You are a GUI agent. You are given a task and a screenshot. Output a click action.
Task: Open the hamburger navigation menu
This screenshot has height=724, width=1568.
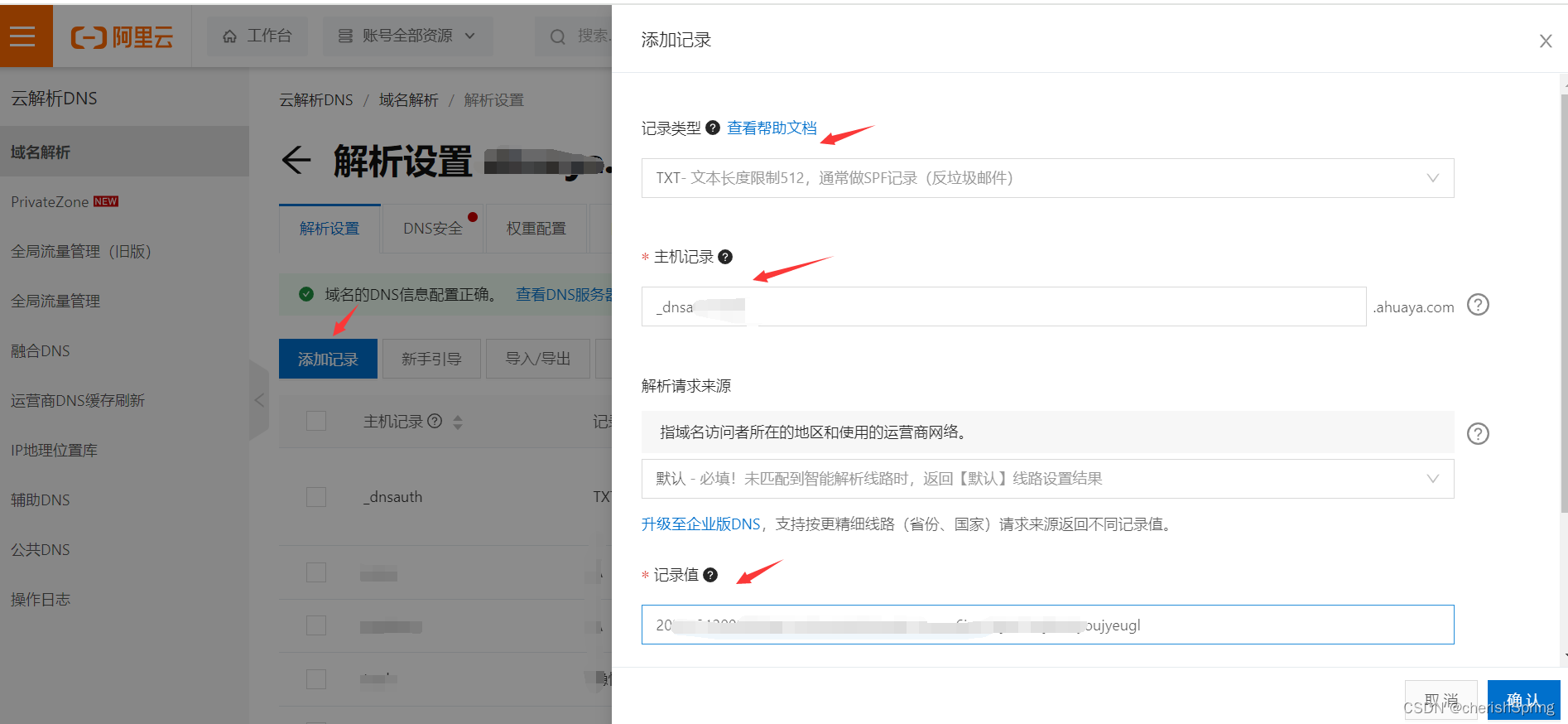pyautogui.click(x=22, y=36)
